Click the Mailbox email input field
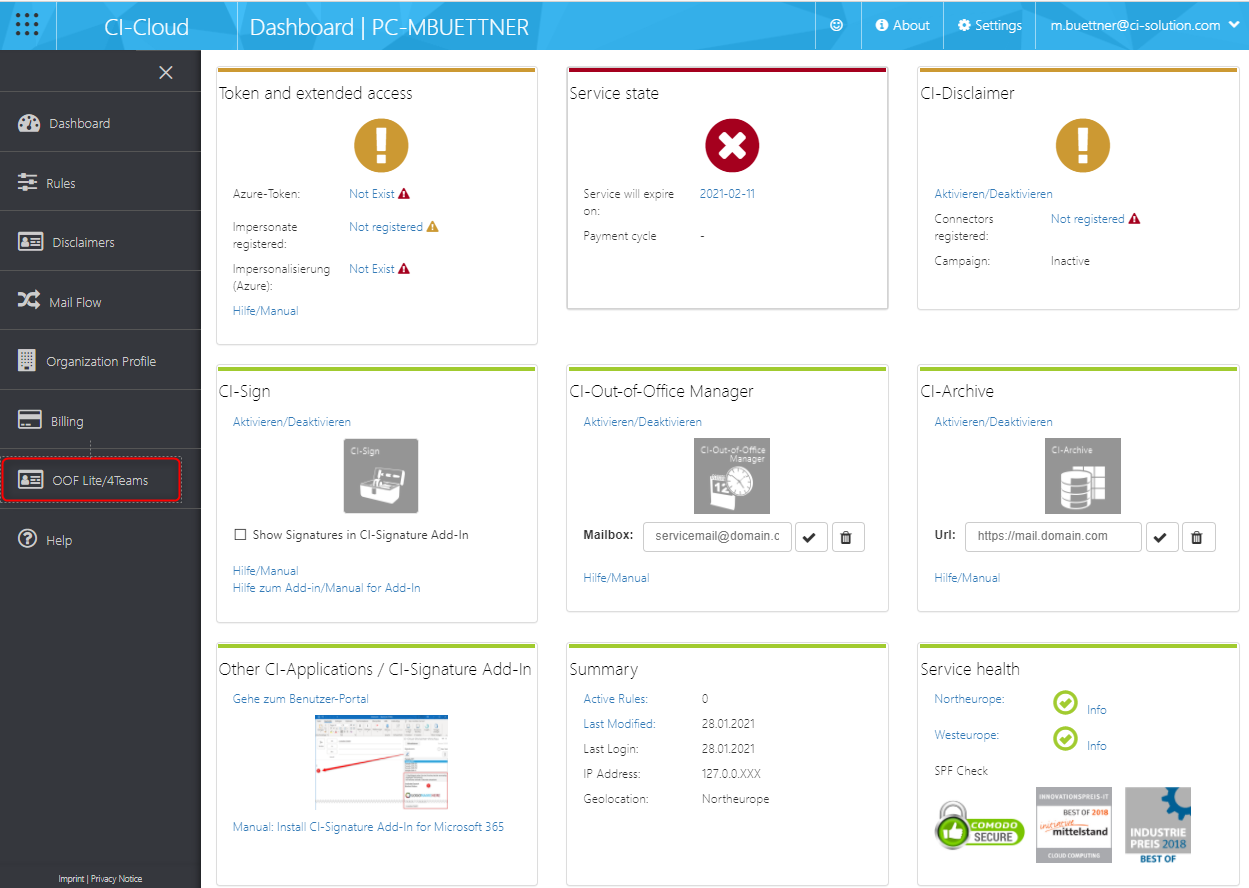The image size is (1249, 888). tap(717, 536)
